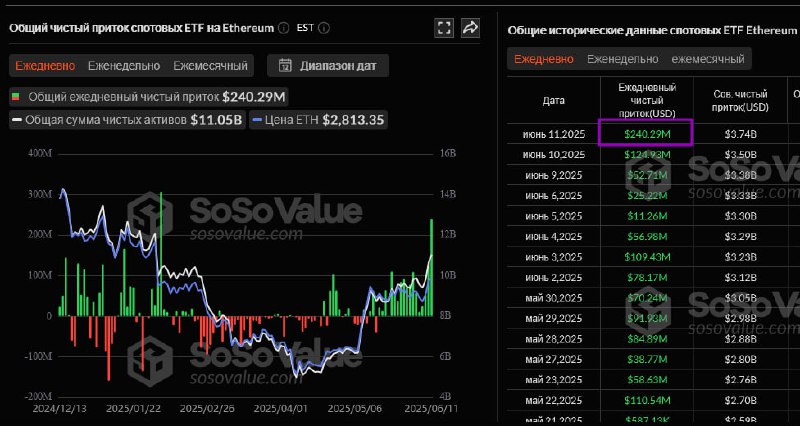Click ETH price value $2,813.35

tap(353, 120)
